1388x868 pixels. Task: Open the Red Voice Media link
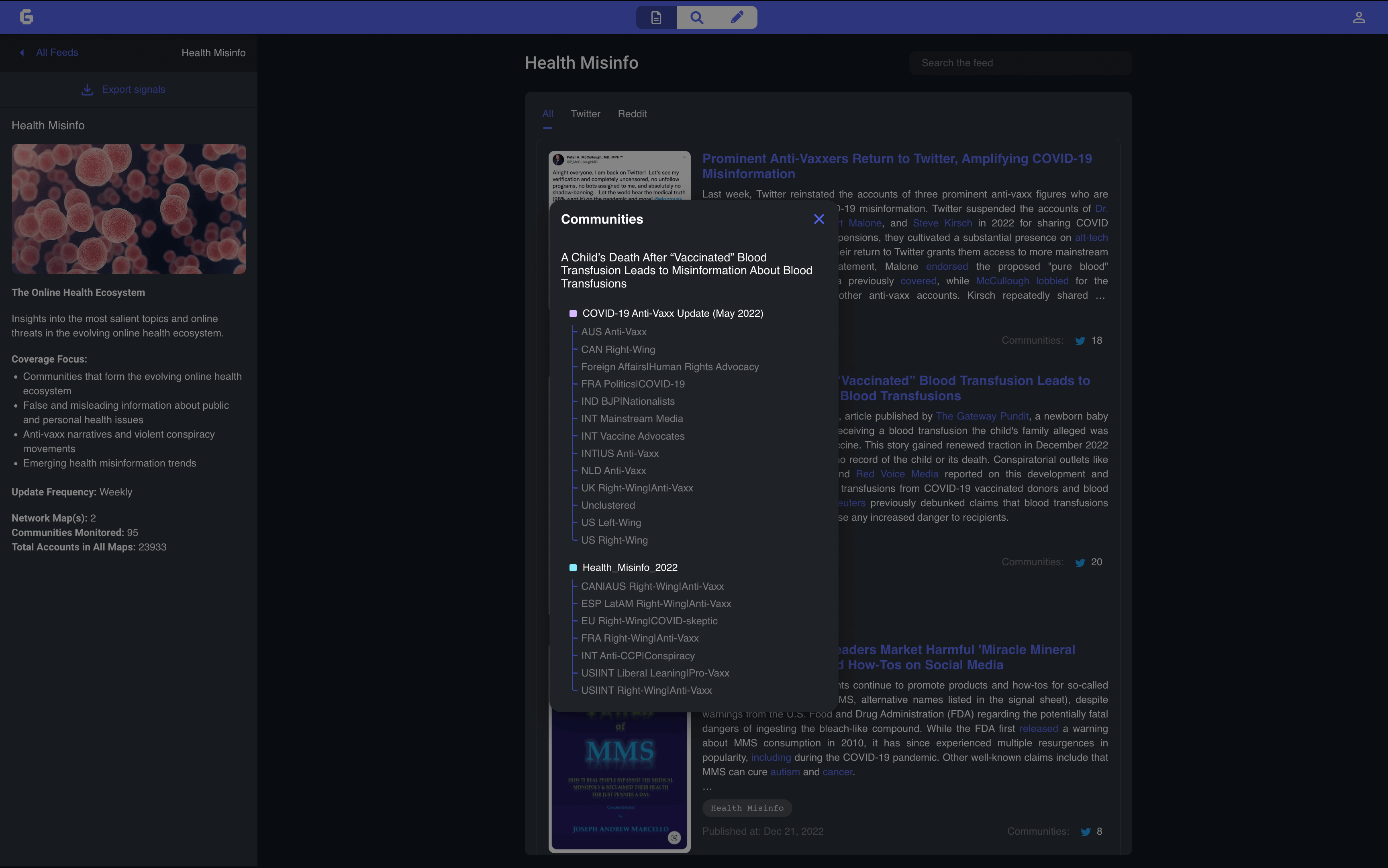(897, 474)
